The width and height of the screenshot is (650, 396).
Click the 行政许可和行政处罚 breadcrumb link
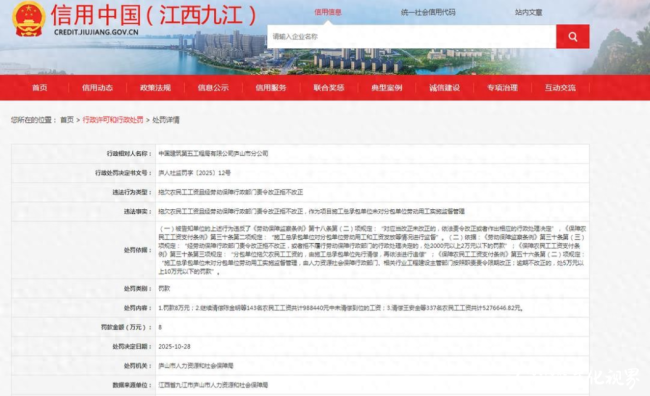[x=113, y=120]
